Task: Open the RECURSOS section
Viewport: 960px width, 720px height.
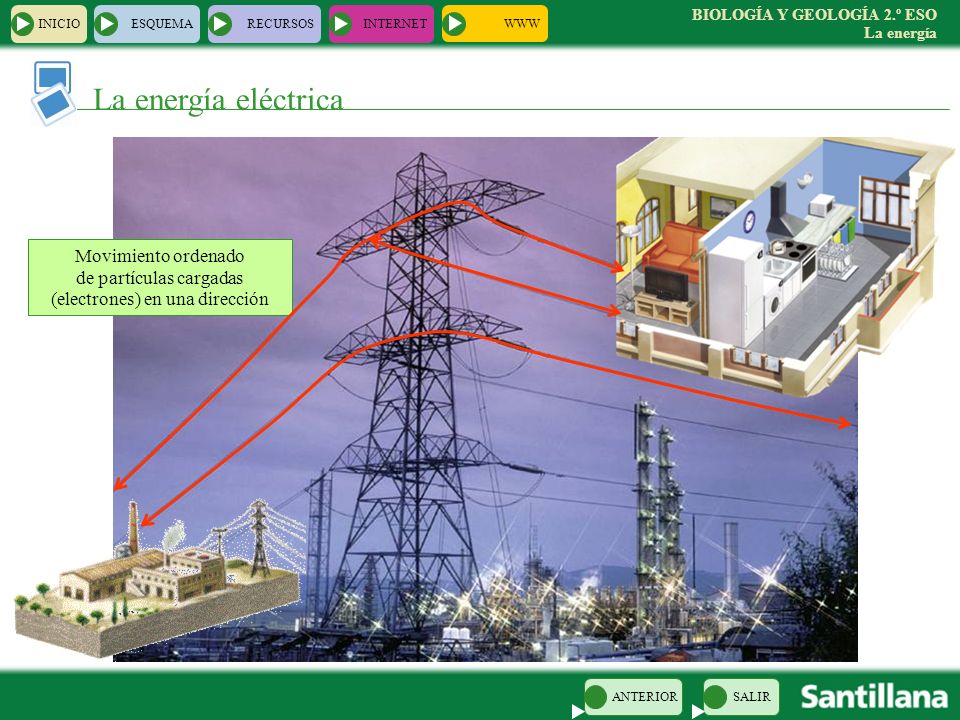Action: (x=264, y=24)
